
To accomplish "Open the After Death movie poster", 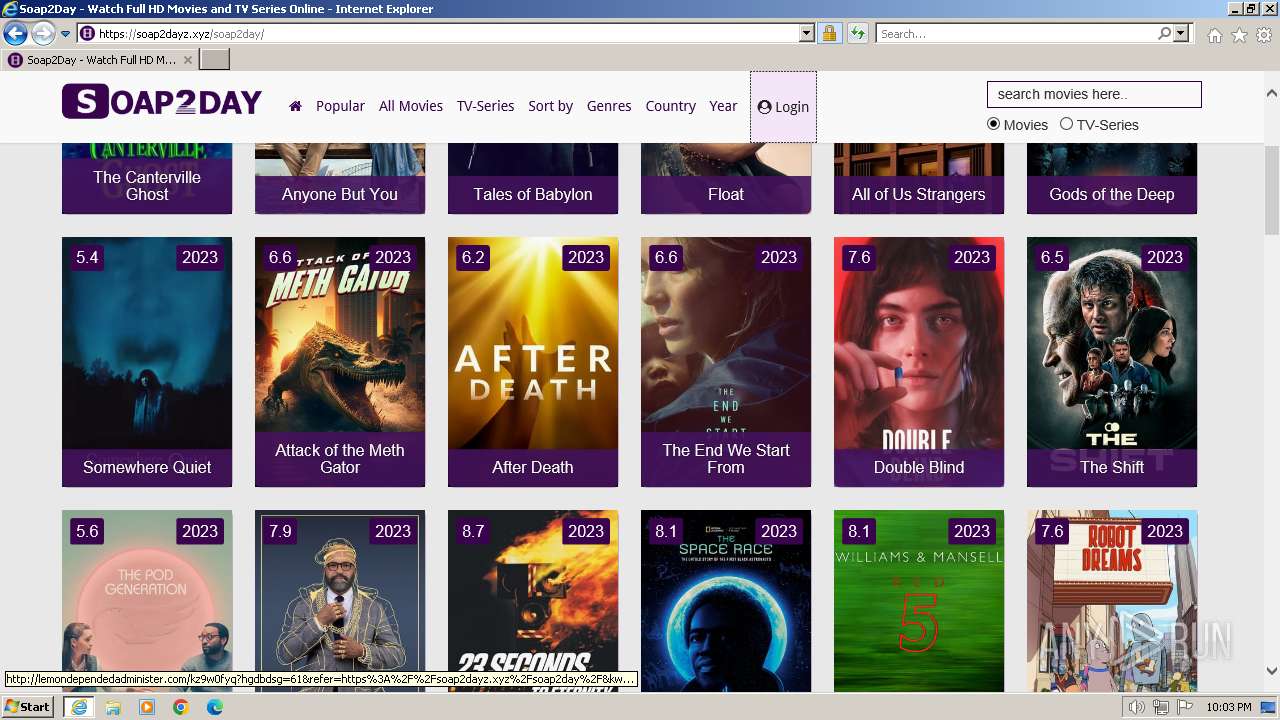I will 533,362.
